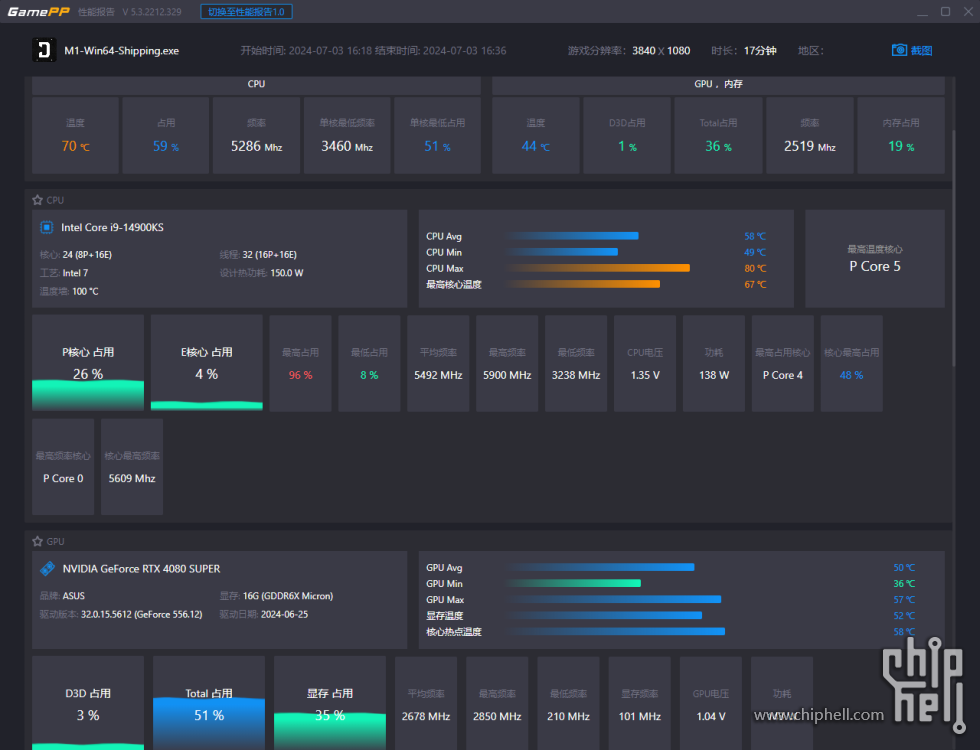Toggle the CPU section star icon
The image size is (980, 750).
point(38,200)
